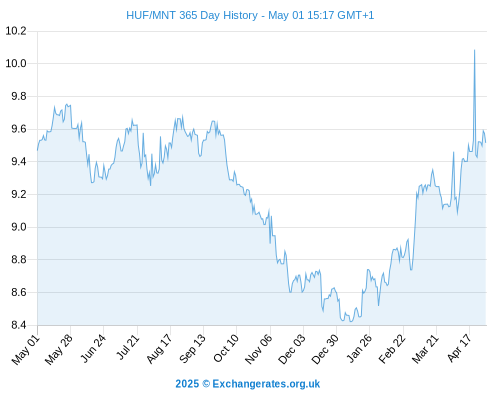Select the Jun 24 x-axis label
Image resolution: width=495 pixels, height=400 pixels.
93,348
